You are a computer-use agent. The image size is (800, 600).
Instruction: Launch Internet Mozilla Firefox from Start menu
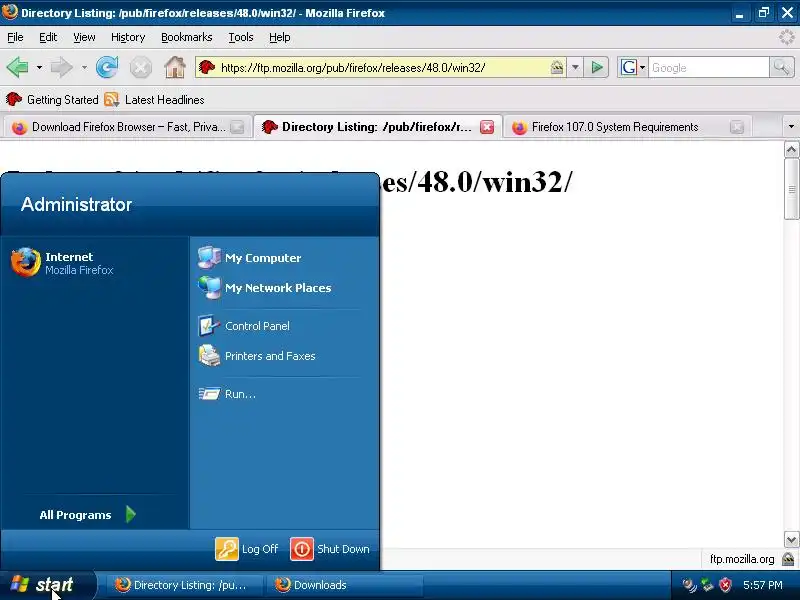pyautogui.click(x=62, y=263)
